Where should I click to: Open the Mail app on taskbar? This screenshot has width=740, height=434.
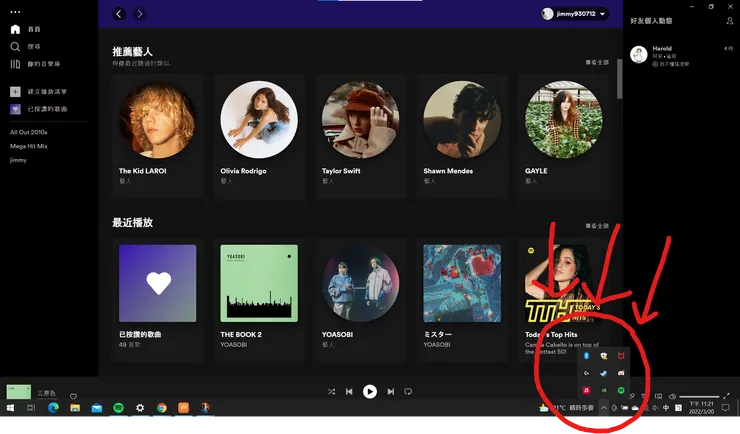97,408
